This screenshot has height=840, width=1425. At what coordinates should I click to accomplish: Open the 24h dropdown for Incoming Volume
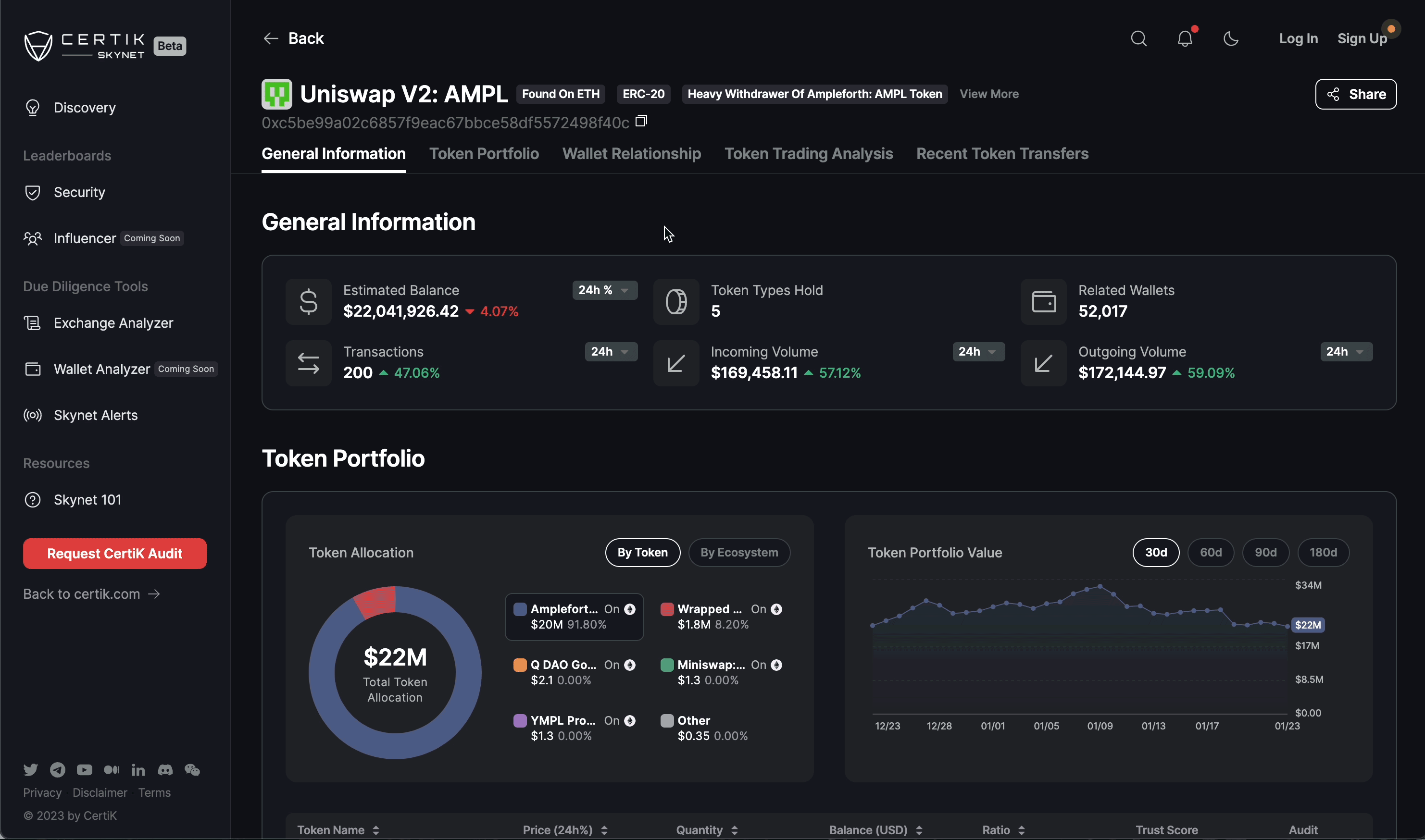tap(978, 351)
